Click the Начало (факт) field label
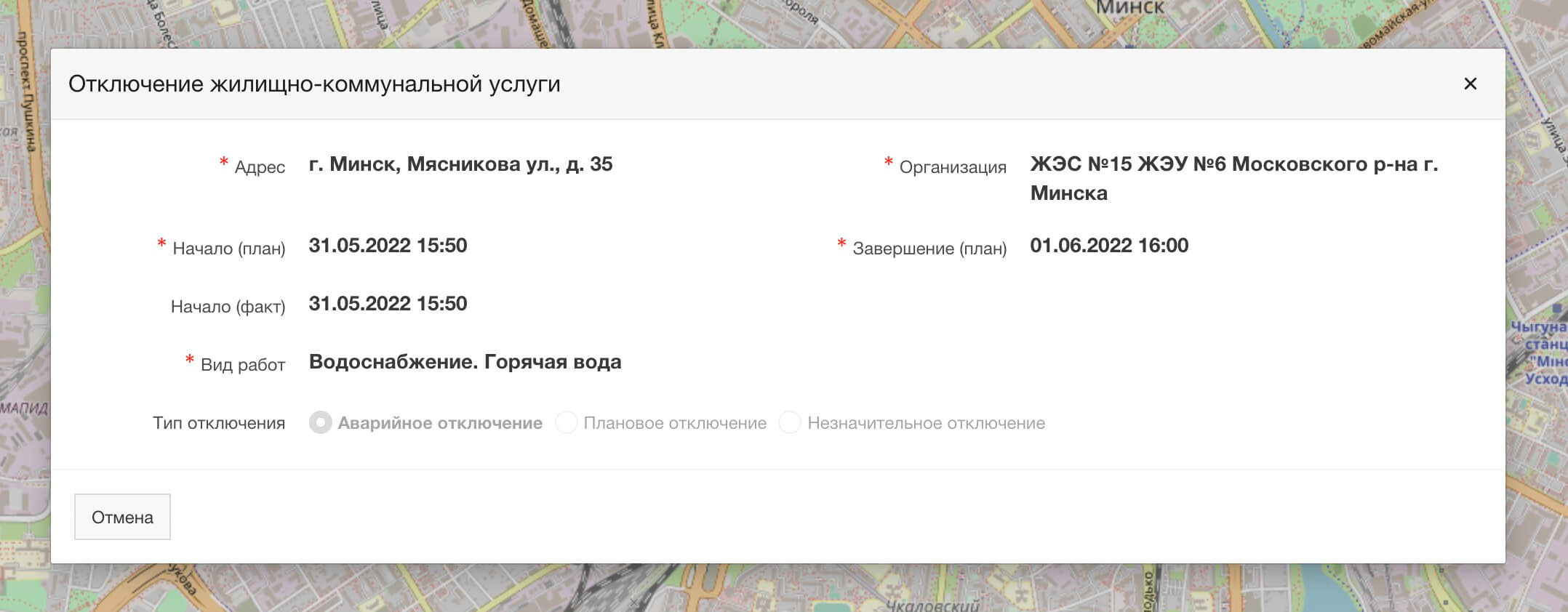1568x612 pixels. point(228,307)
